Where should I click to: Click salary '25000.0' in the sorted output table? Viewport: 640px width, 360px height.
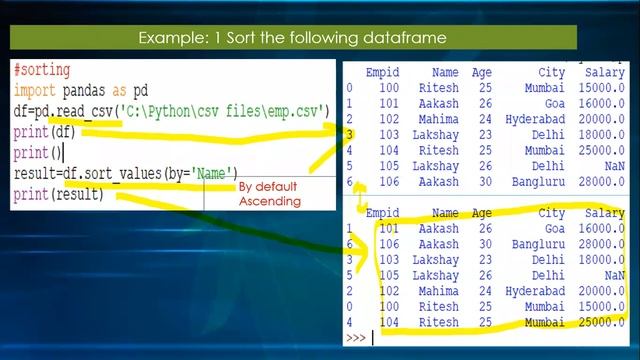pyautogui.click(x=601, y=322)
